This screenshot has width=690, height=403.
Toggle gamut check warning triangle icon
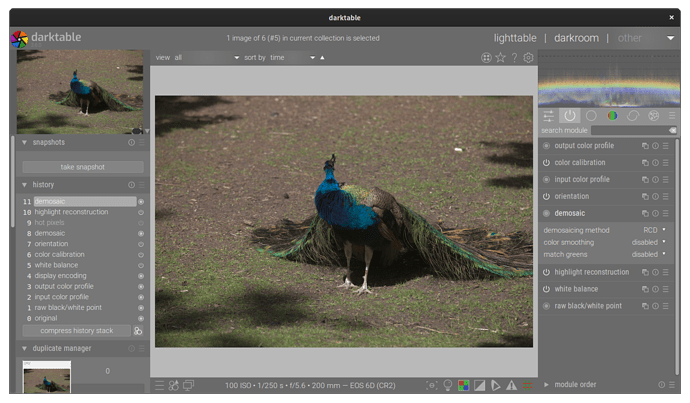tap(511, 386)
